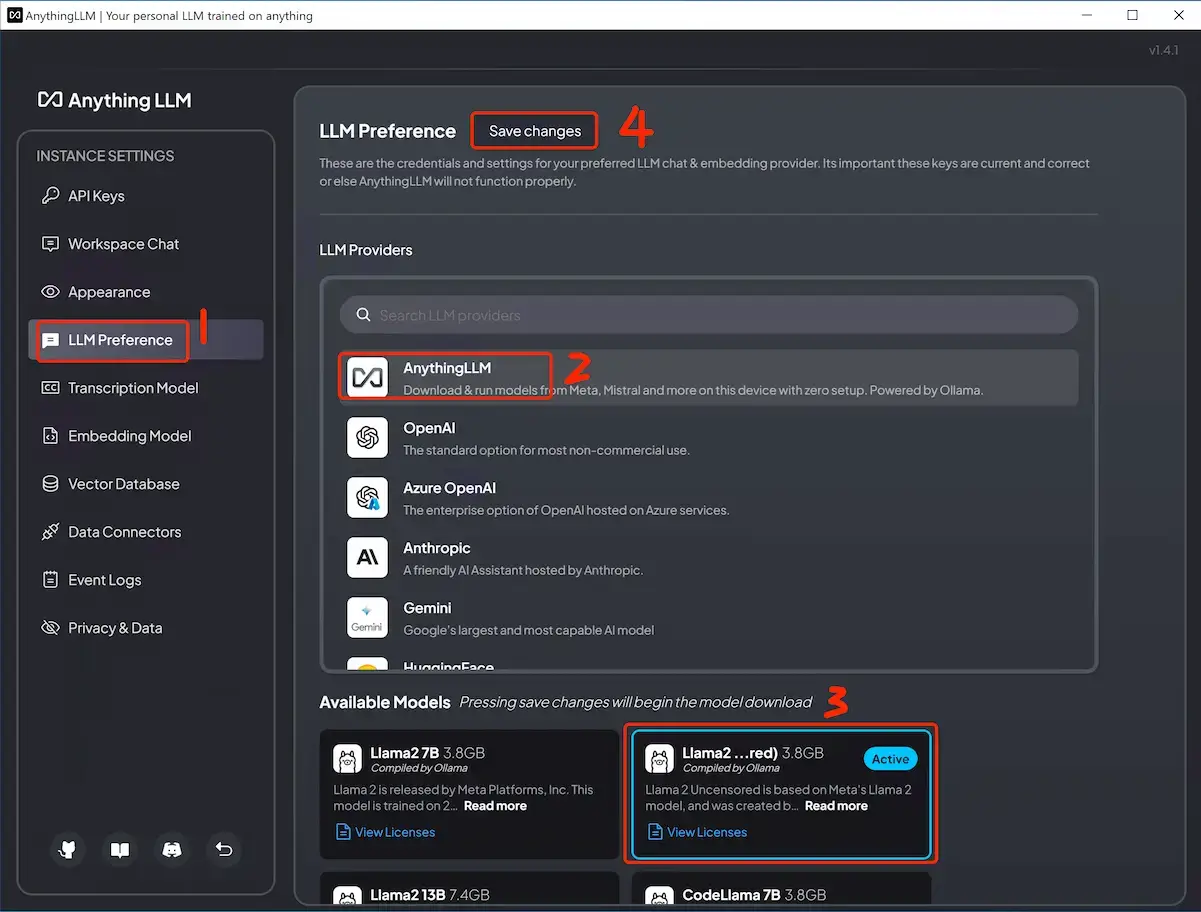Open the Vector Database settings page

point(123,484)
